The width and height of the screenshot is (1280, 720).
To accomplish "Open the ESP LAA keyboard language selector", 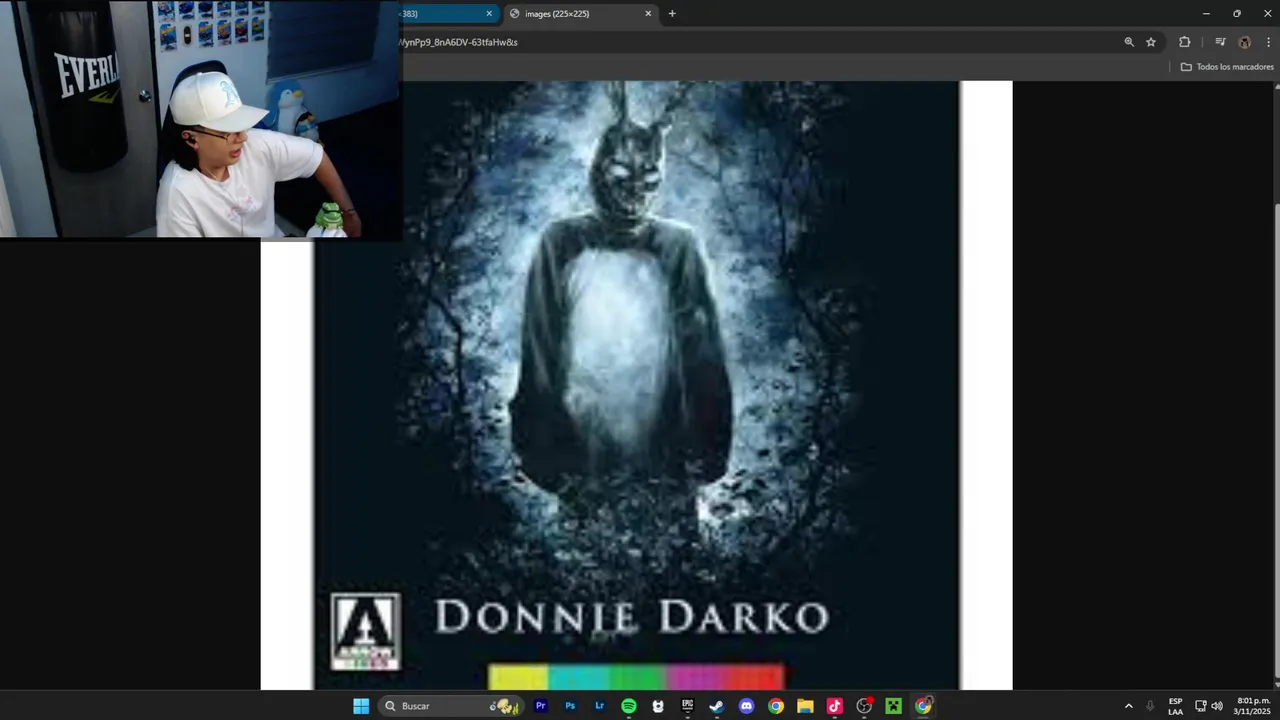I will (1176, 706).
